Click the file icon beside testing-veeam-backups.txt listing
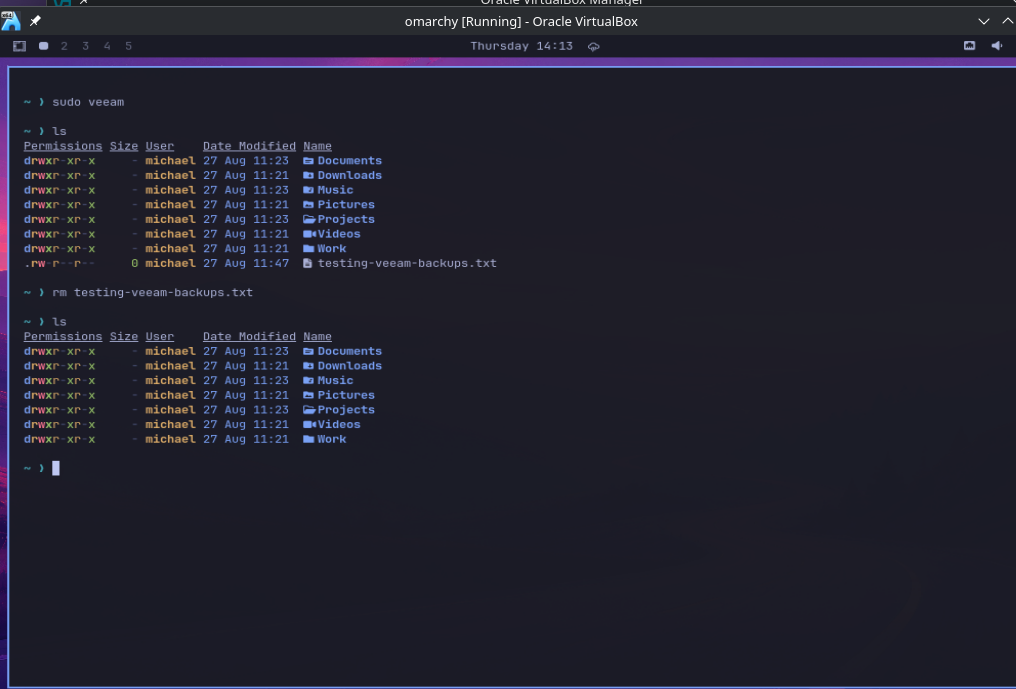Screen dimensions: 1016x689 click(x=308, y=263)
